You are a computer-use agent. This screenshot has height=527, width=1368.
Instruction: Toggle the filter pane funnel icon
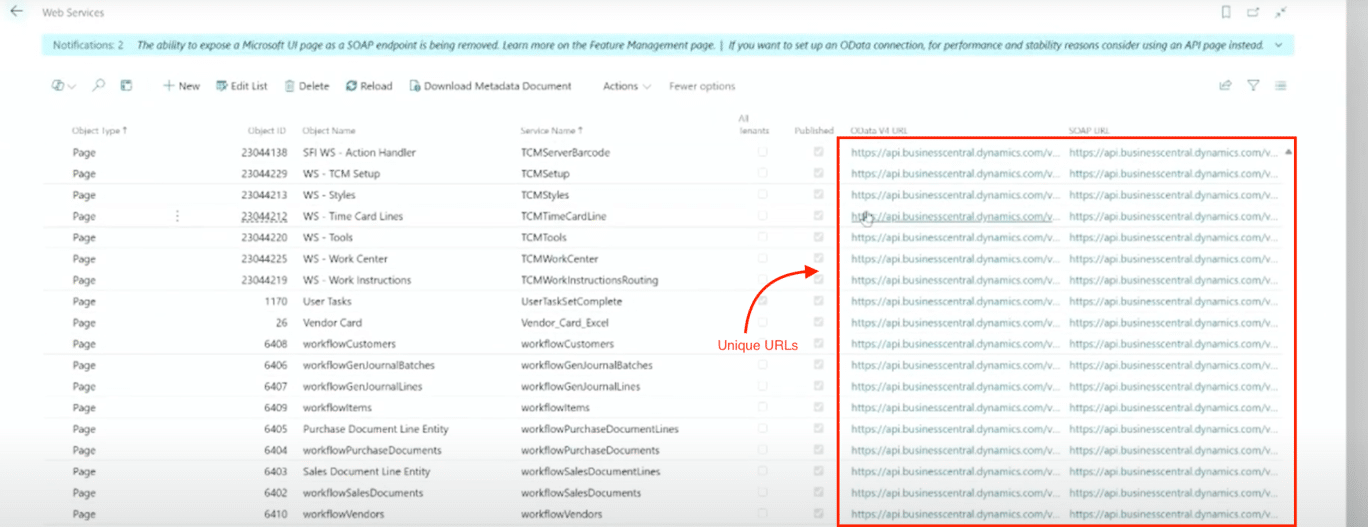(x=1253, y=86)
